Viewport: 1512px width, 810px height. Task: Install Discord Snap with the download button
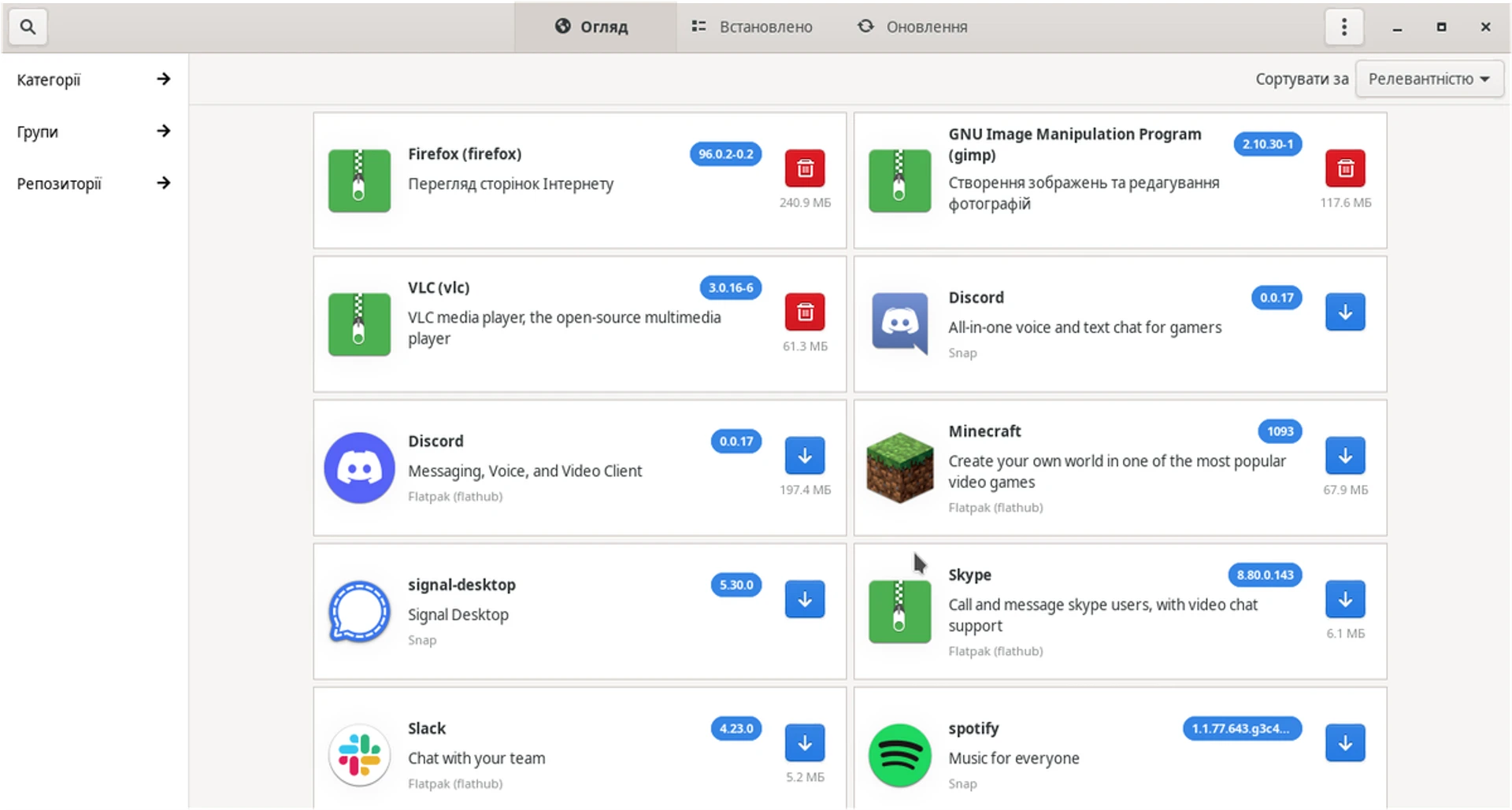pyautogui.click(x=1345, y=313)
